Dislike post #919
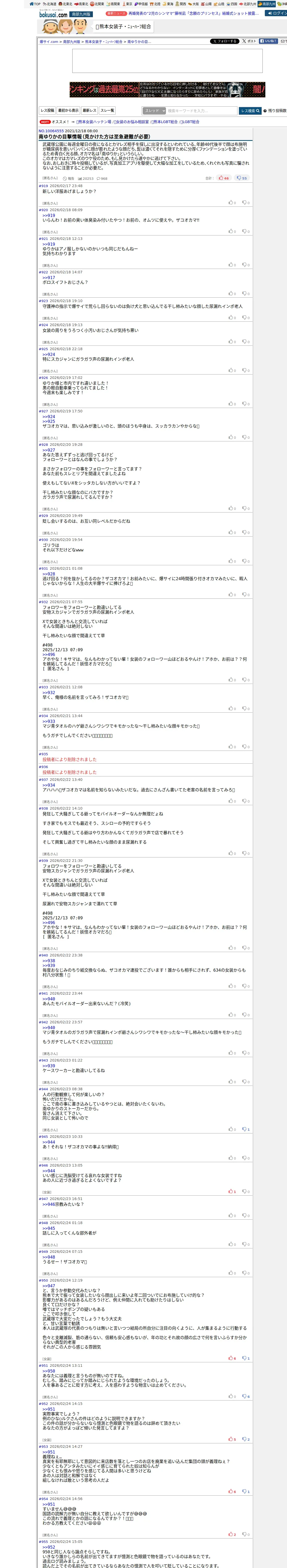The height and width of the screenshot is (1568, 287). pyautogui.click(x=246, y=203)
